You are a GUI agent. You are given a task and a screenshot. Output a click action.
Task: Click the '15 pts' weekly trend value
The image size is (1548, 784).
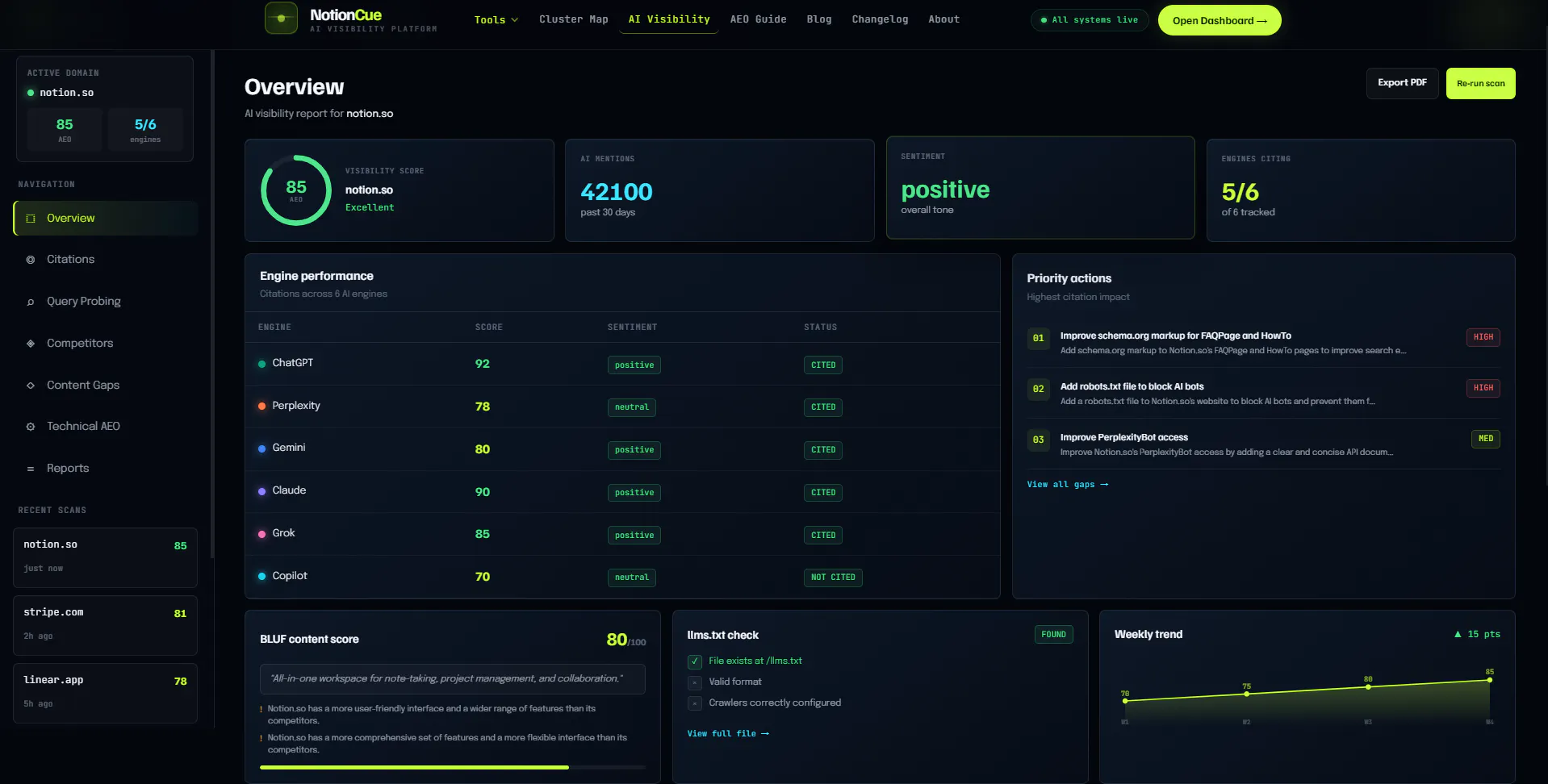pos(1483,634)
